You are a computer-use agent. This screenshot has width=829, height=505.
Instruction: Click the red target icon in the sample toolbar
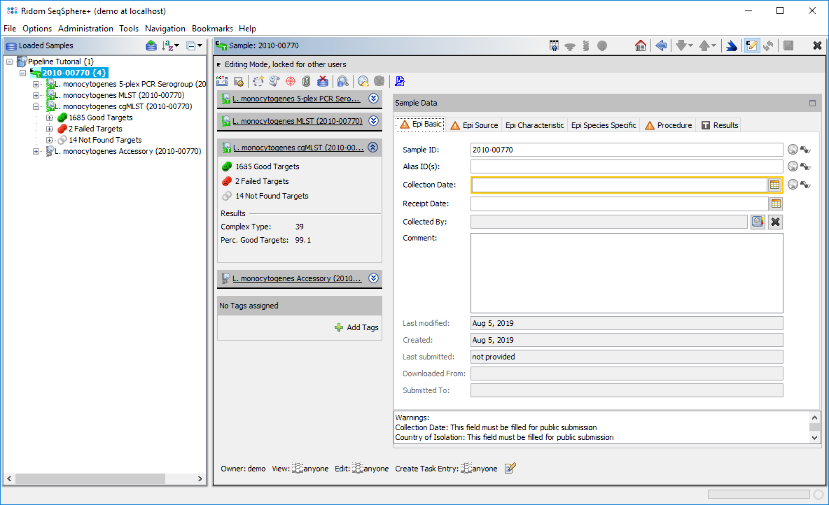290,81
